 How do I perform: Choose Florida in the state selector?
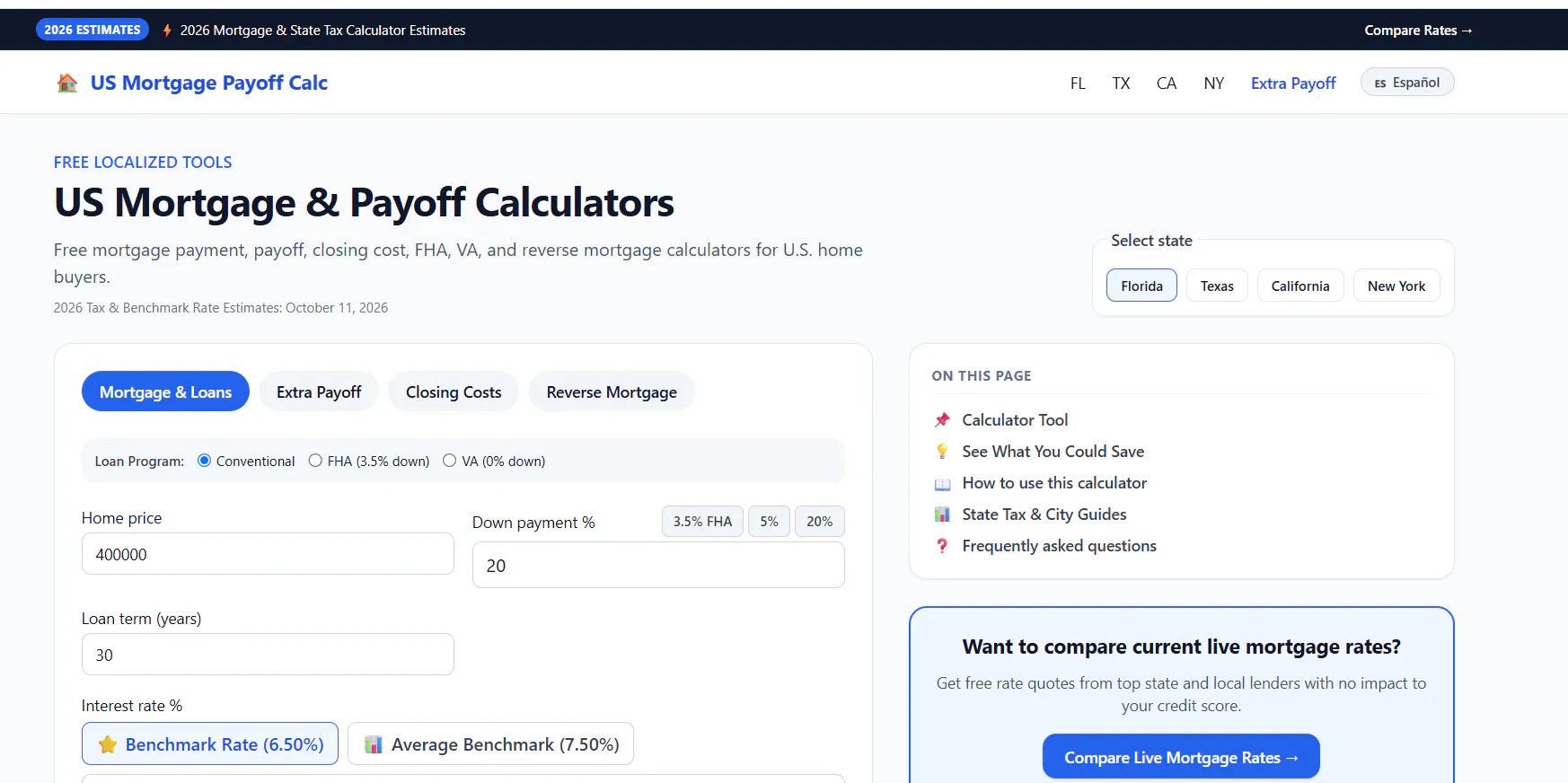tap(1141, 286)
